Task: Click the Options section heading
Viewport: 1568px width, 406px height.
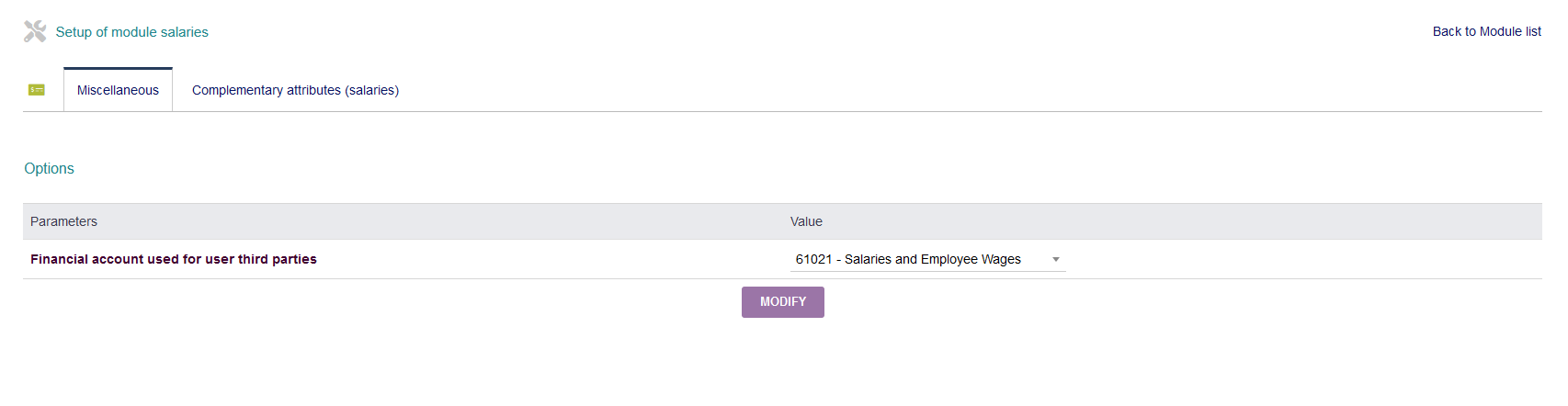Action: 49,168
